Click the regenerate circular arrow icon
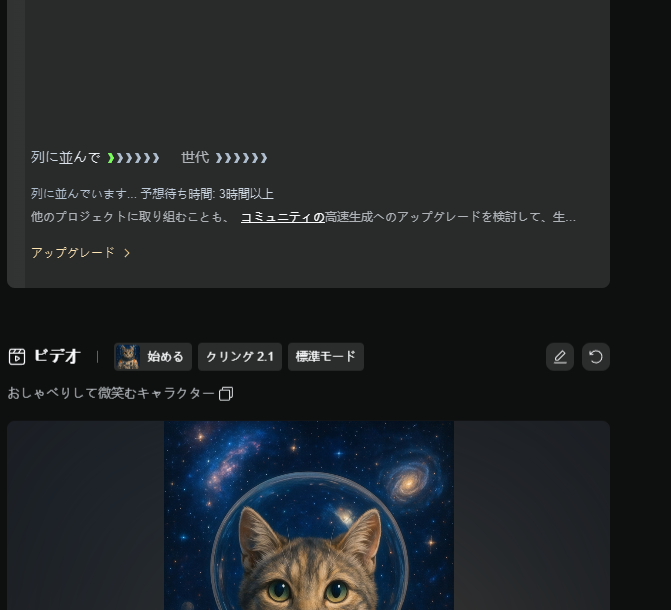Viewport: 671px width, 610px height. [x=596, y=357]
